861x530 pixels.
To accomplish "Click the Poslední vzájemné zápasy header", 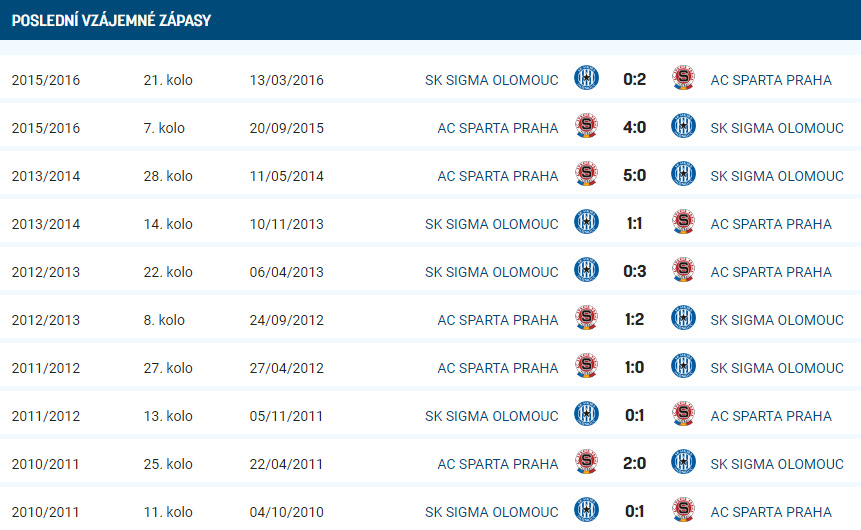I will click(111, 20).
